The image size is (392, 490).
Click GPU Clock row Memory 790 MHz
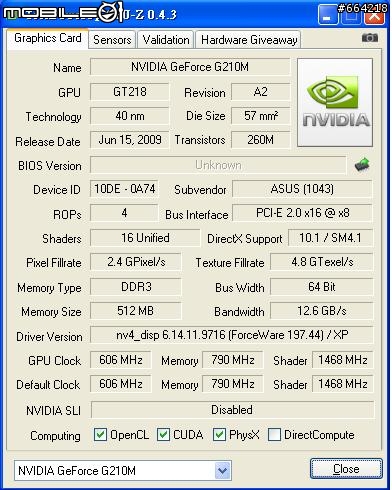point(233,360)
